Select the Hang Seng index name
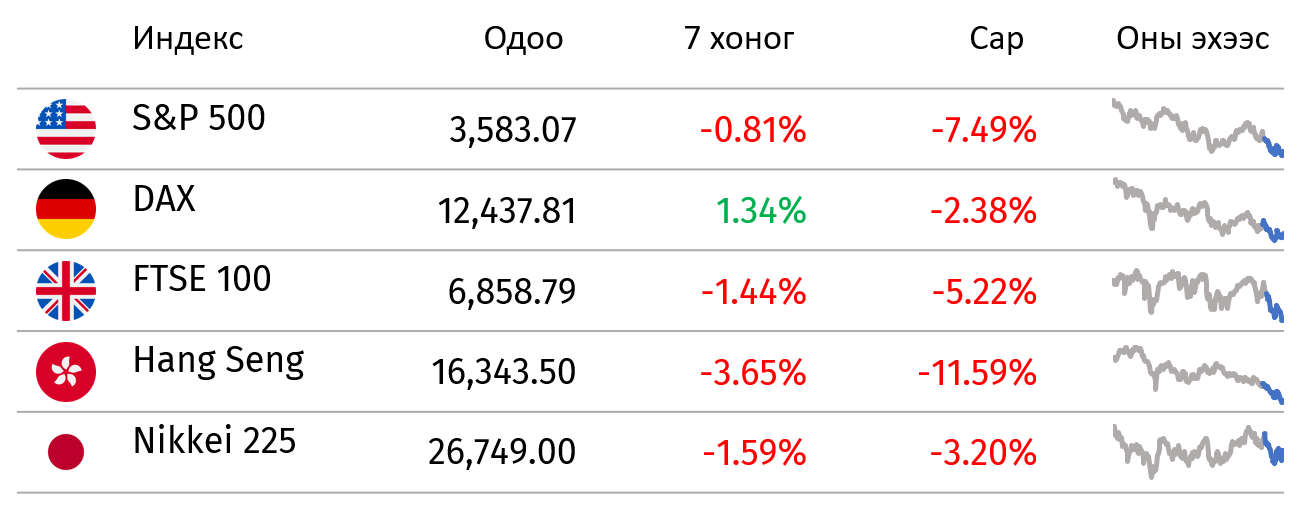1311x519 pixels. tap(218, 361)
